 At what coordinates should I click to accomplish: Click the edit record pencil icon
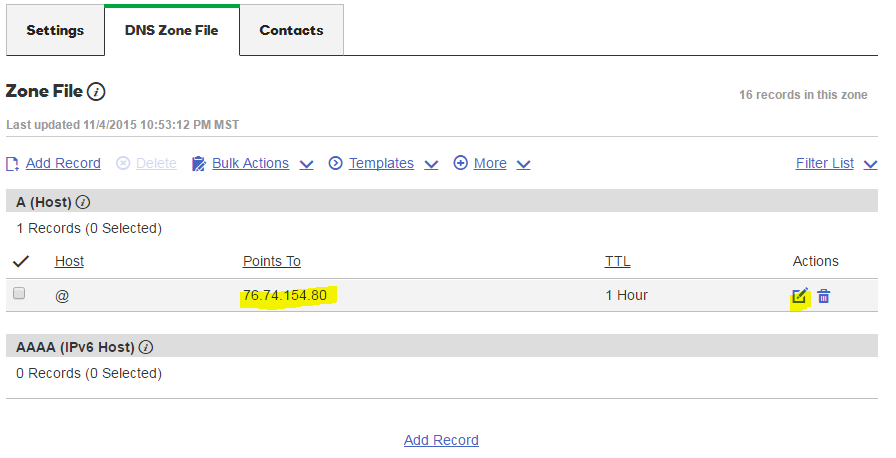pyautogui.click(x=799, y=295)
